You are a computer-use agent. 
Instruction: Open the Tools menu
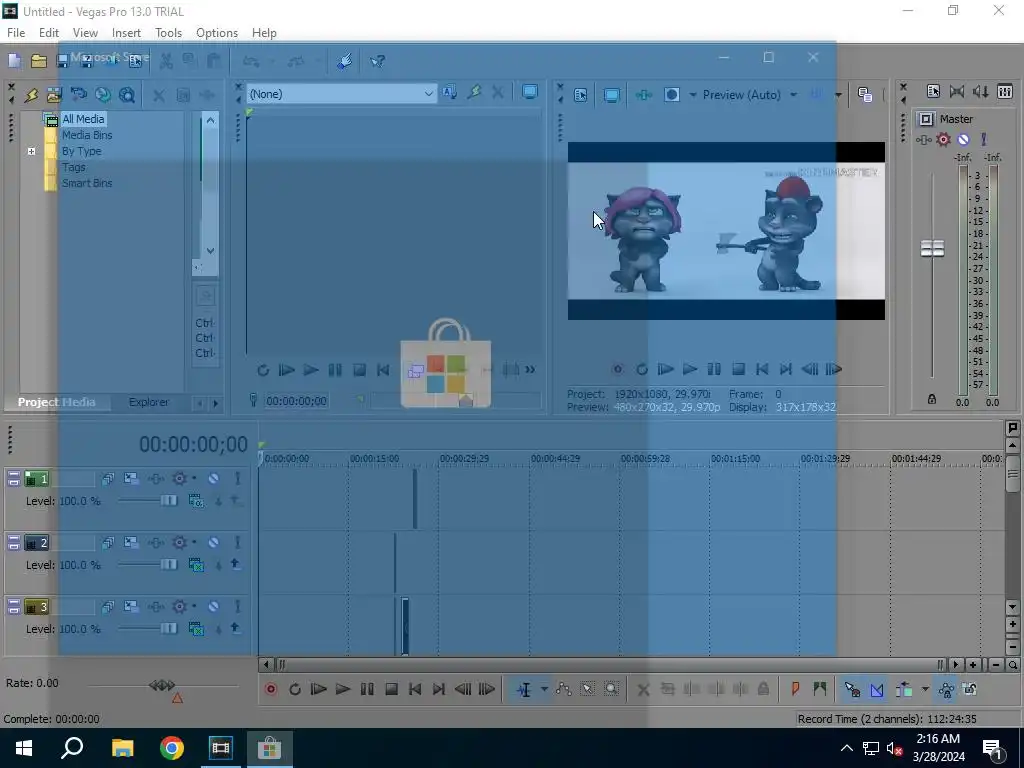coord(168,33)
